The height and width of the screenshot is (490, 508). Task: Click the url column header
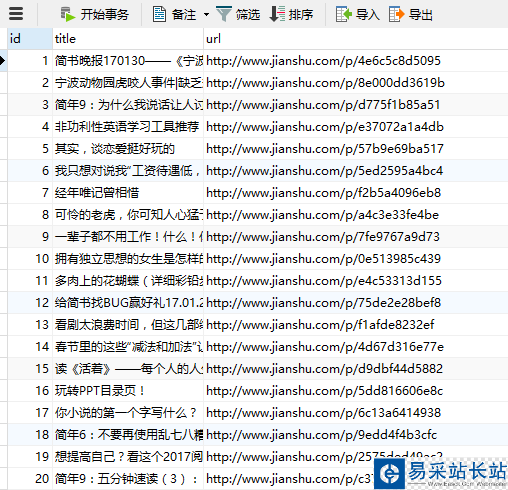point(356,39)
